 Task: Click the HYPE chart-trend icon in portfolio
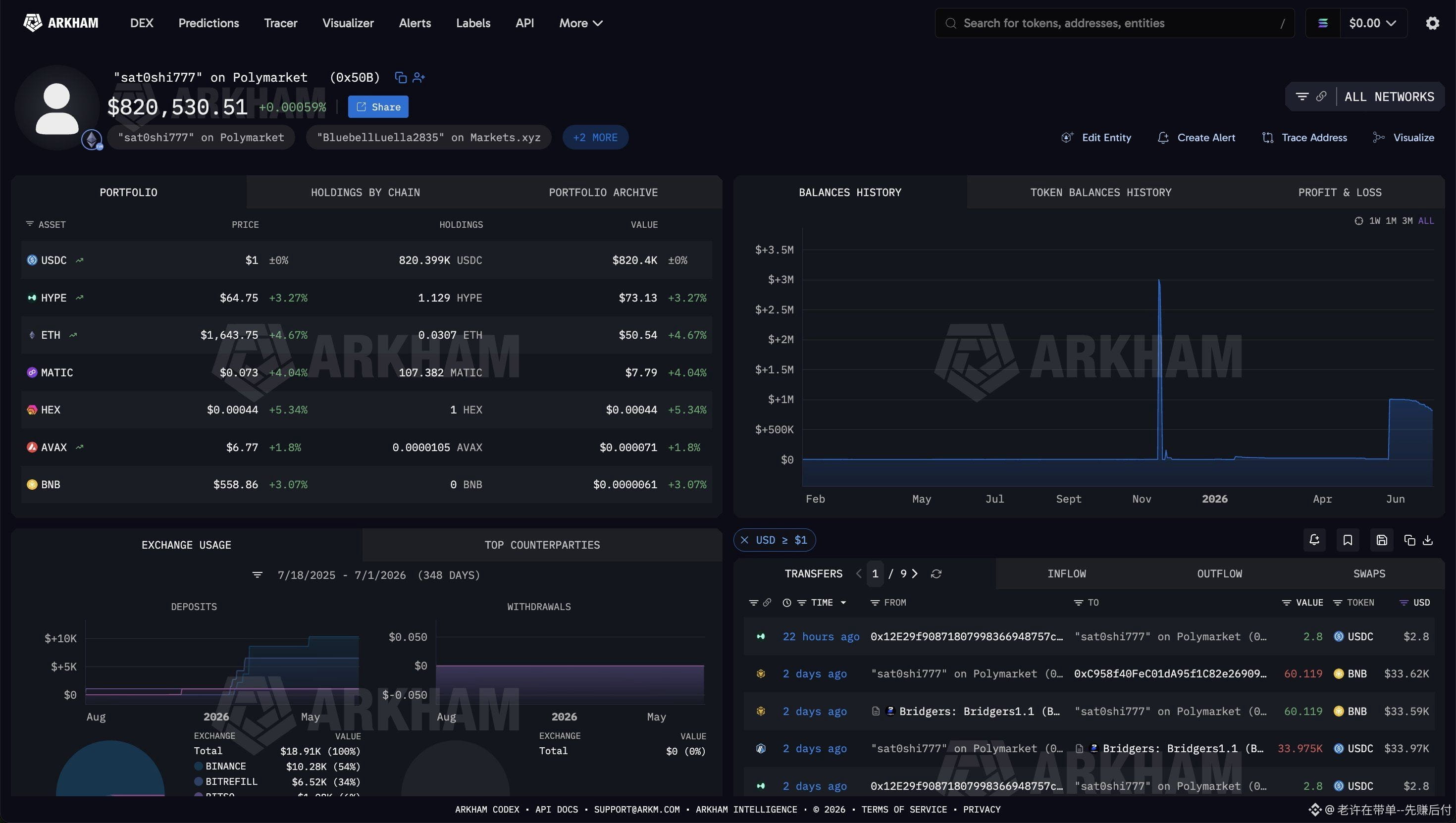[80, 297]
